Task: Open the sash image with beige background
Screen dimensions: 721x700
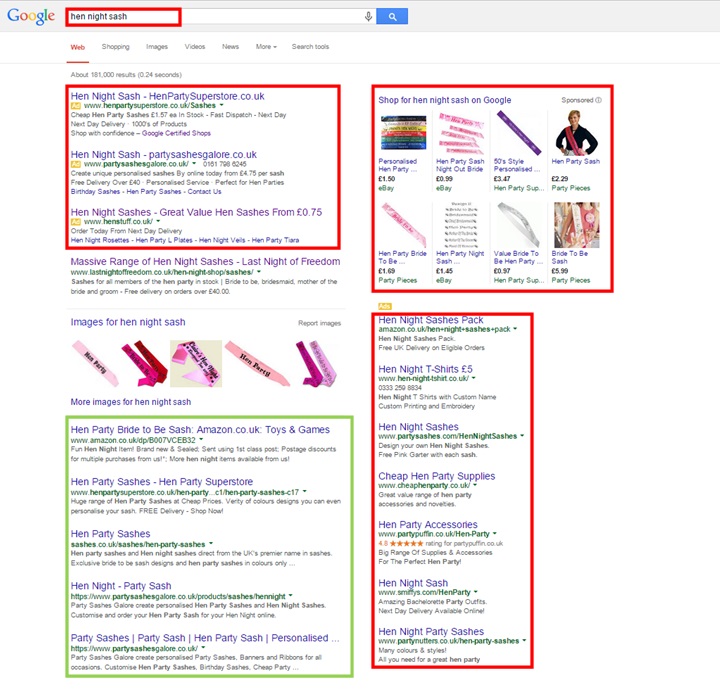Action: click(196, 363)
